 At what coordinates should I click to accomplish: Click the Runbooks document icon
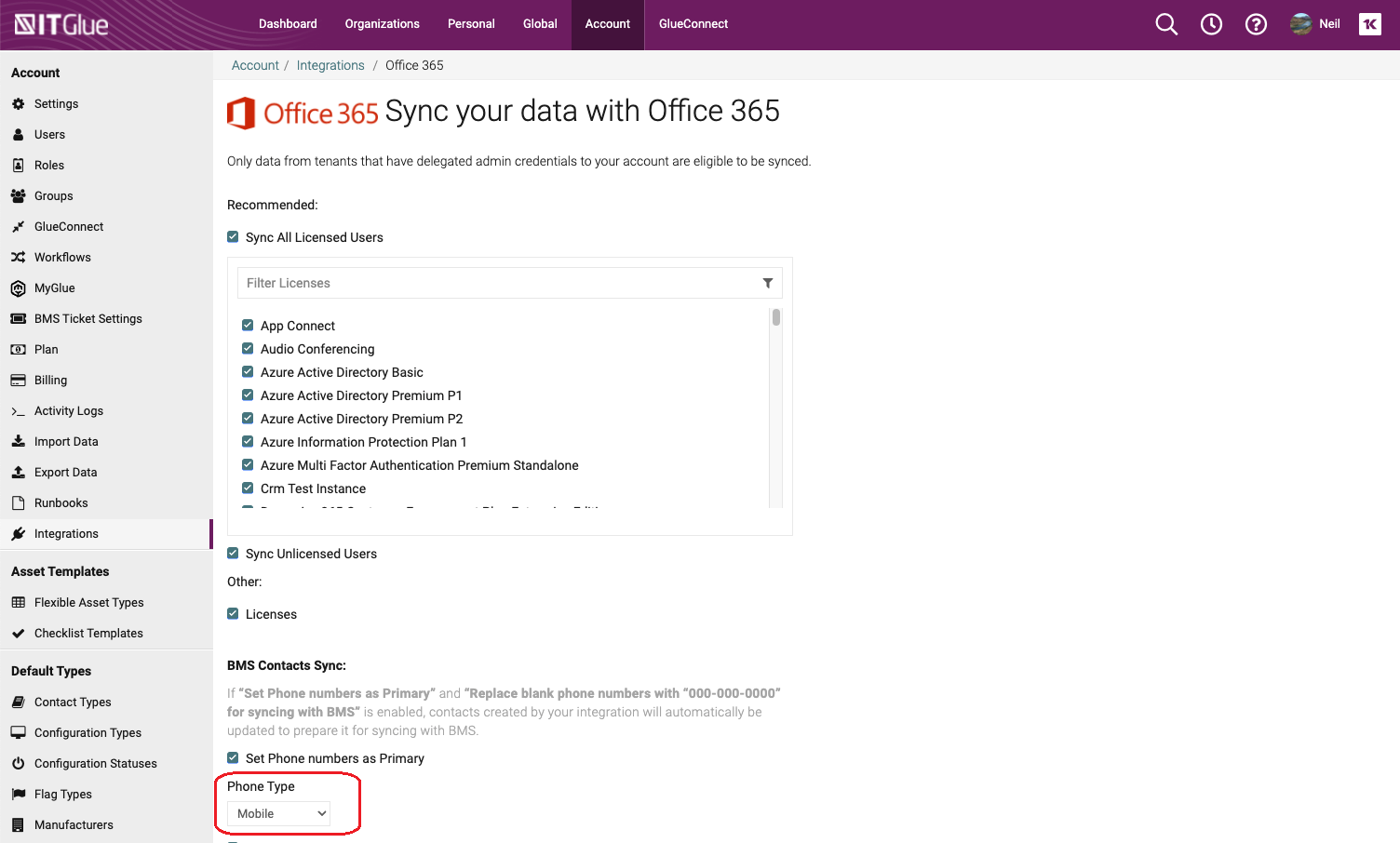point(18,503)
